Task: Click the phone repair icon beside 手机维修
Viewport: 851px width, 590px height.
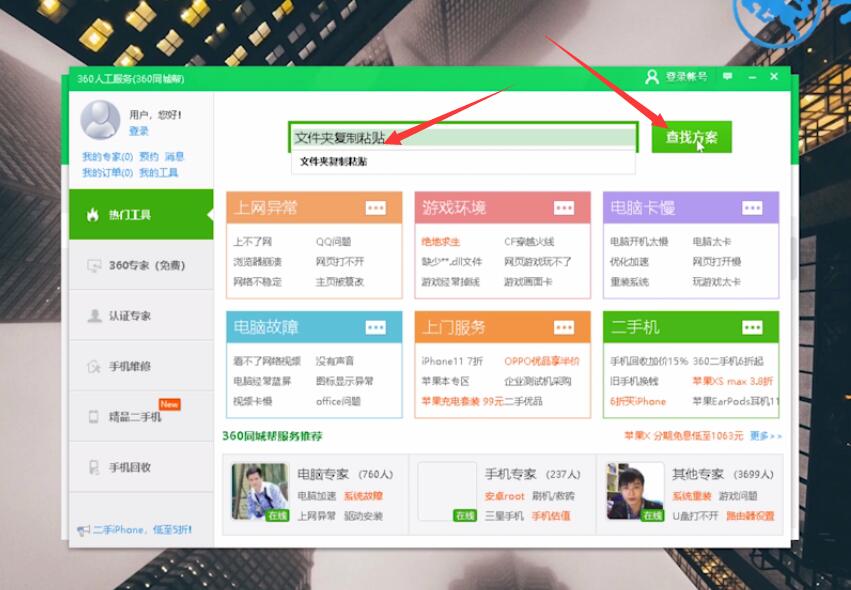Action: 94,366
